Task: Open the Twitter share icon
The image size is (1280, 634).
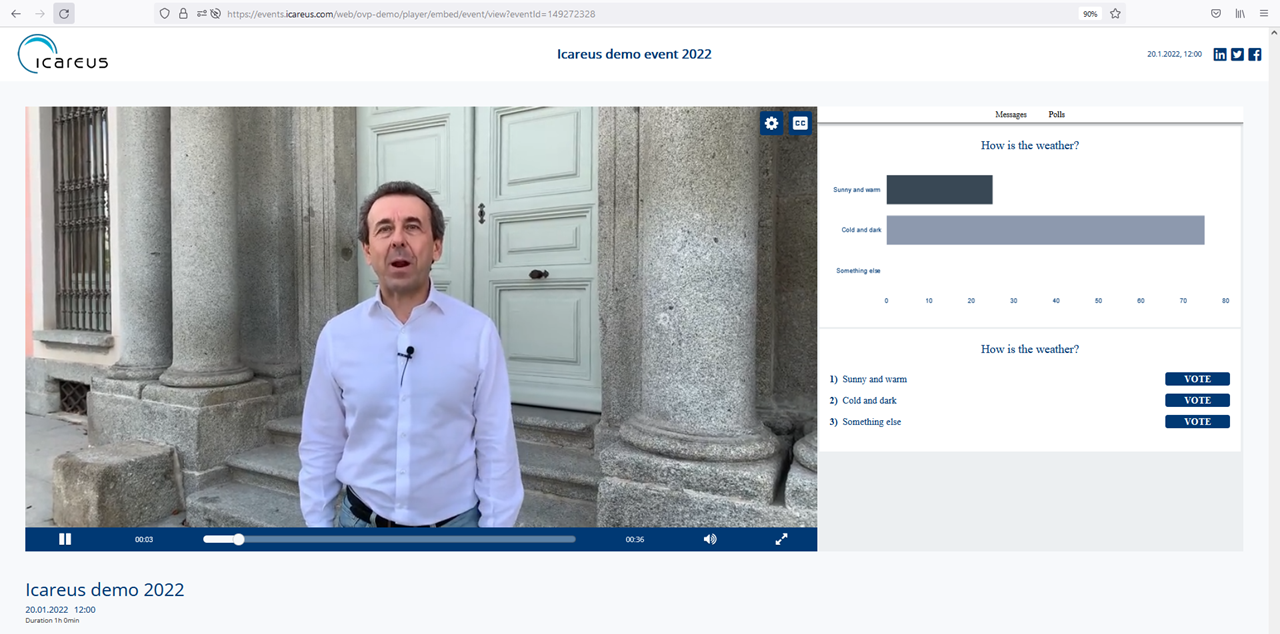Action: click(x=1237, y=54)
